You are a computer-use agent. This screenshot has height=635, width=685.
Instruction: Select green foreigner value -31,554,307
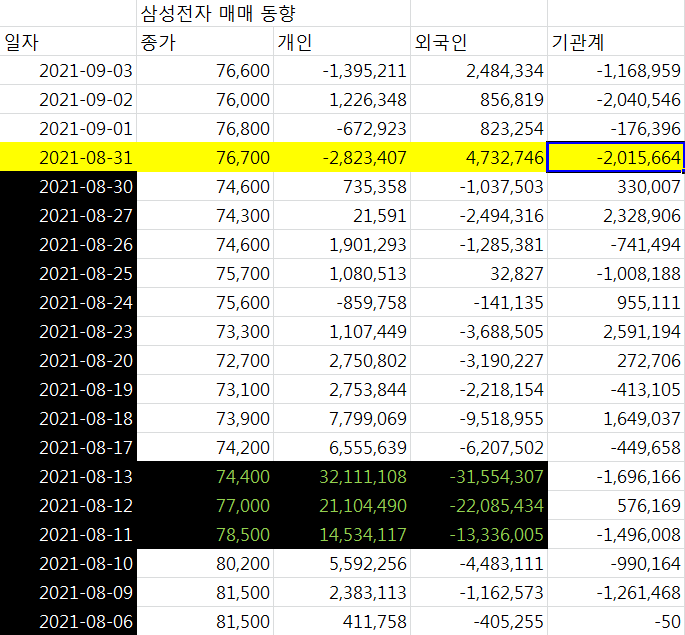pos(479,476)
